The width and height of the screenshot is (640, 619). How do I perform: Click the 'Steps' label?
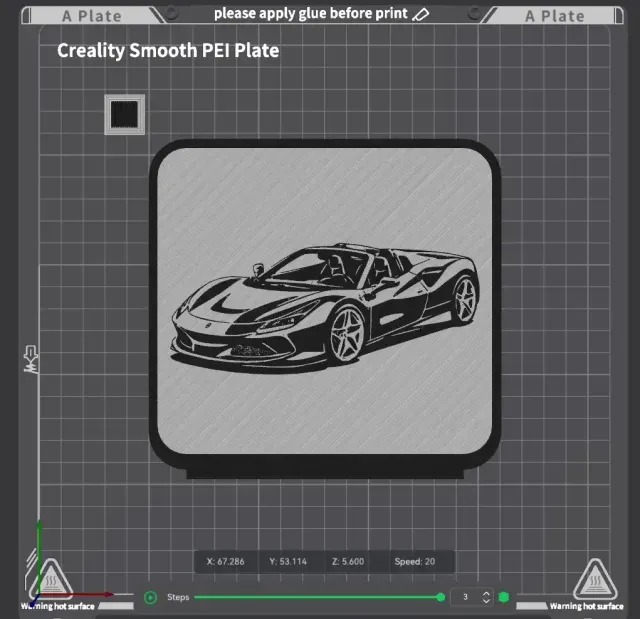178,597
